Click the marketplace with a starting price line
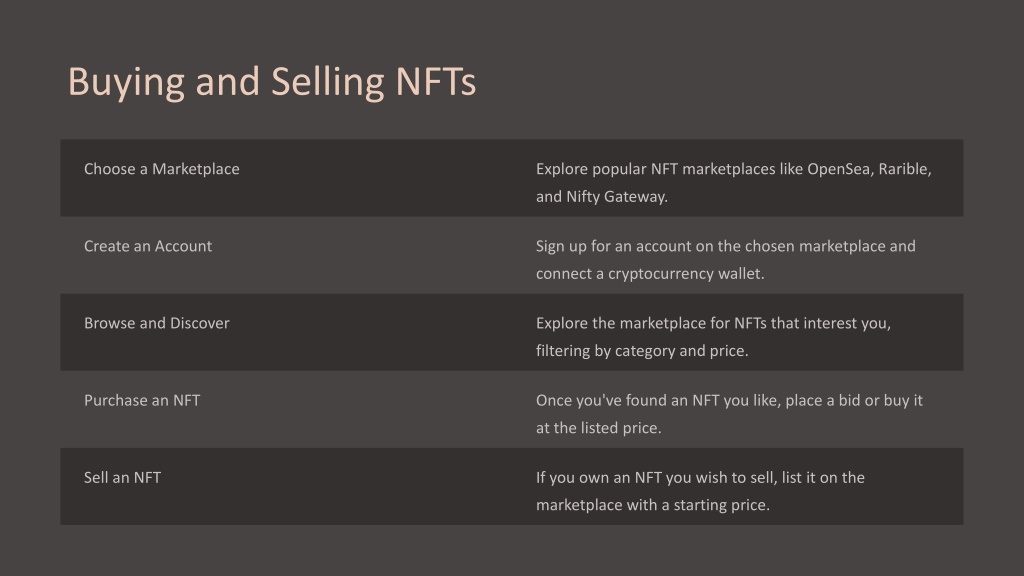The image size is (1024, 576). [x=652, y=505]
